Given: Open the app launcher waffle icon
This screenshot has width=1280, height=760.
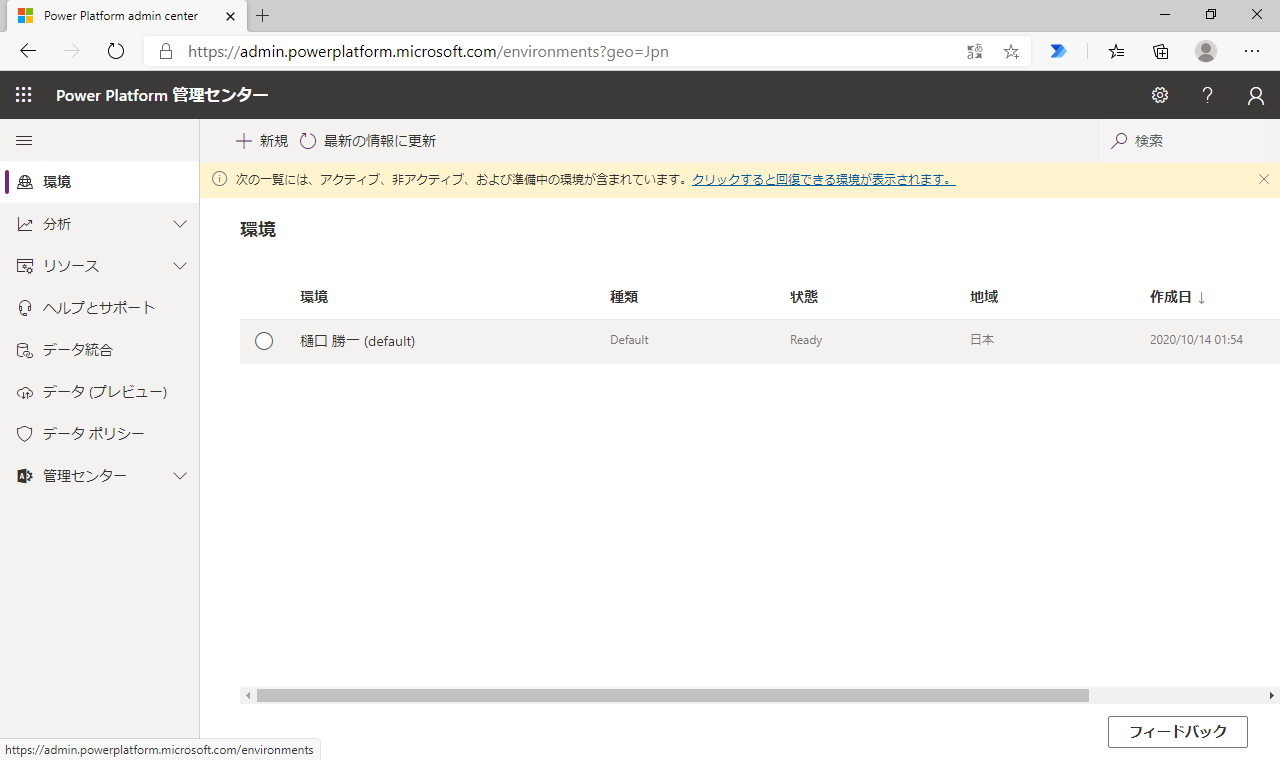Looking at the screenshot, I should click(x=24, y=95).
